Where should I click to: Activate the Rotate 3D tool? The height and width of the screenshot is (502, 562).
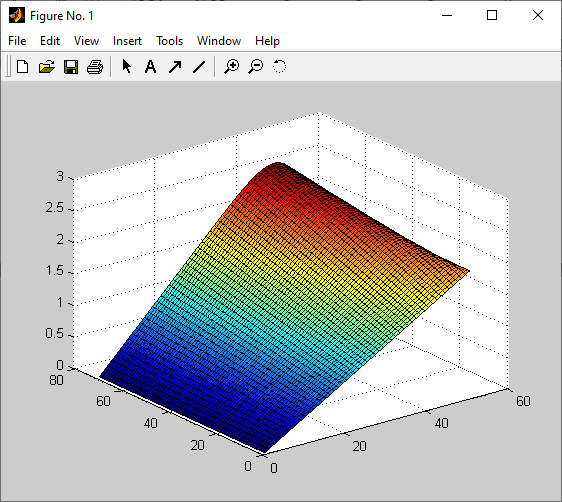pos(280,67)
